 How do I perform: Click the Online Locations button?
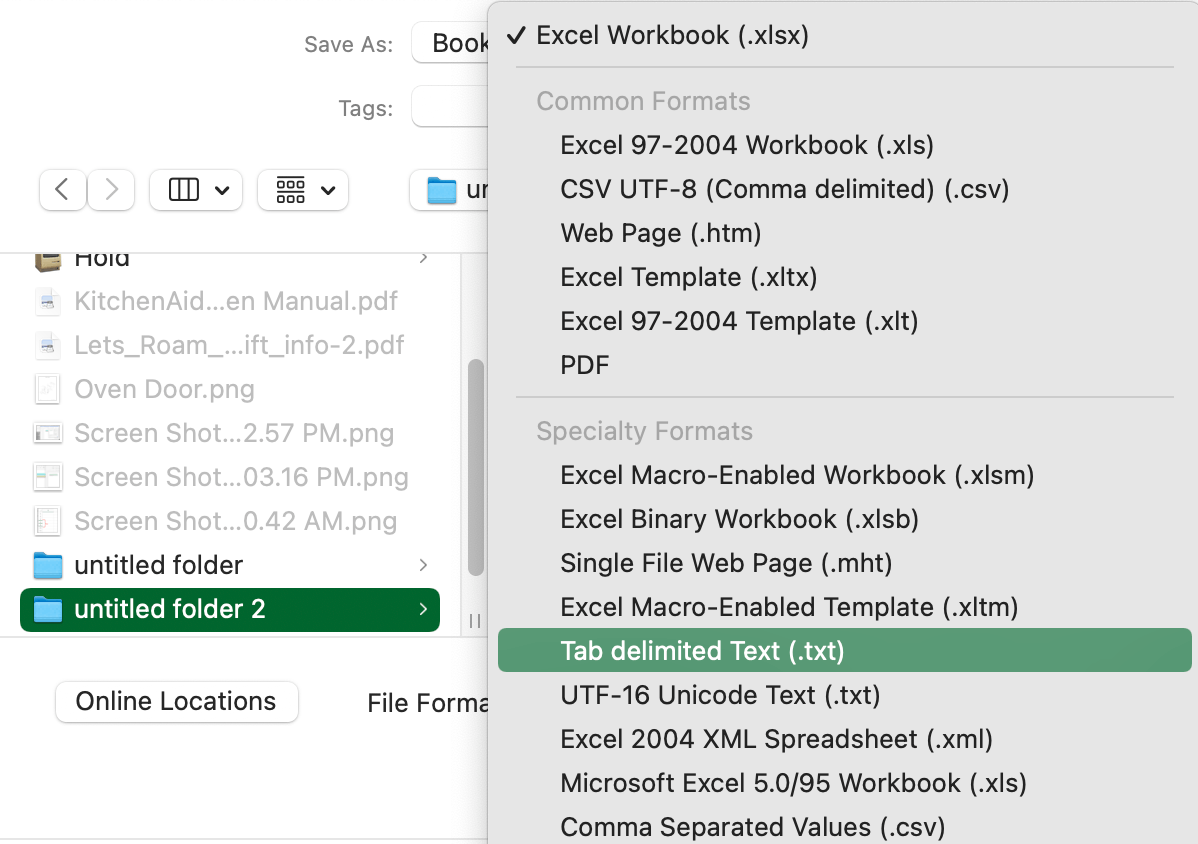point(176,702)
